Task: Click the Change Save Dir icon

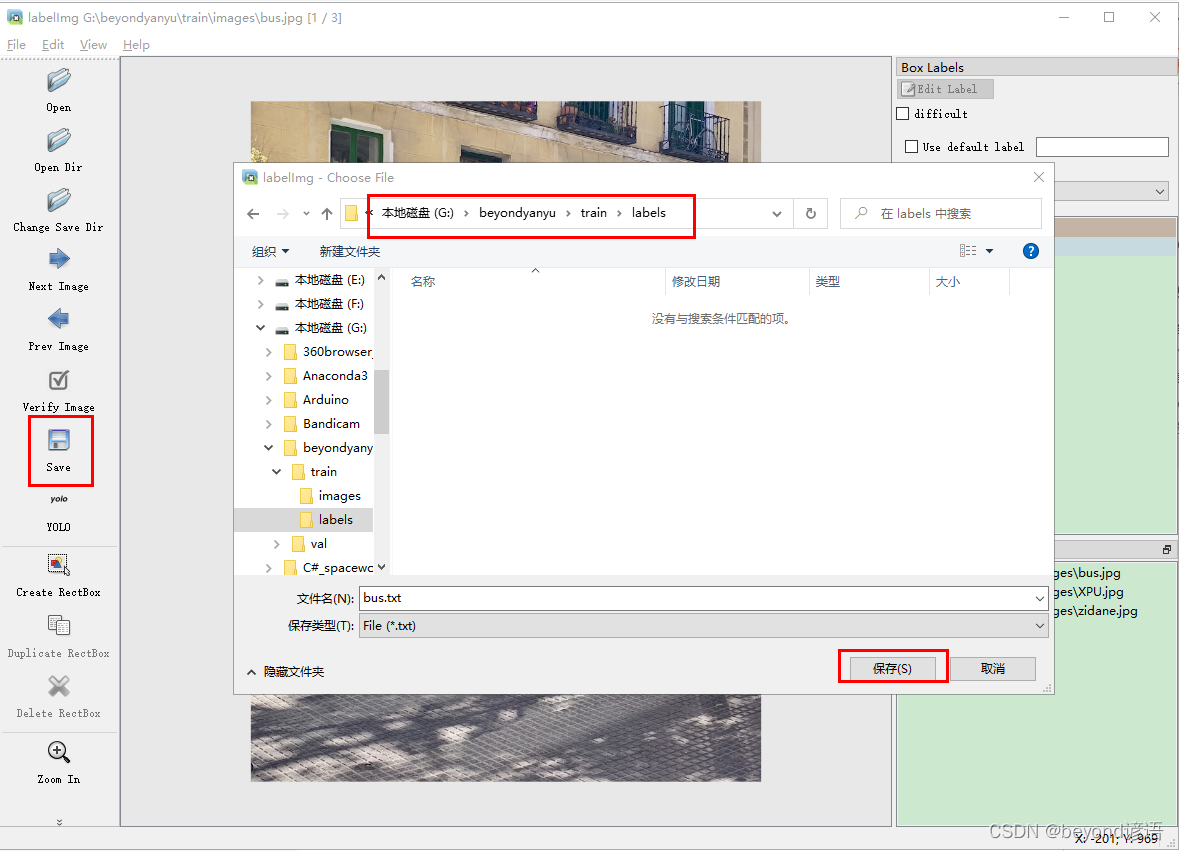Action: [59, 201]
